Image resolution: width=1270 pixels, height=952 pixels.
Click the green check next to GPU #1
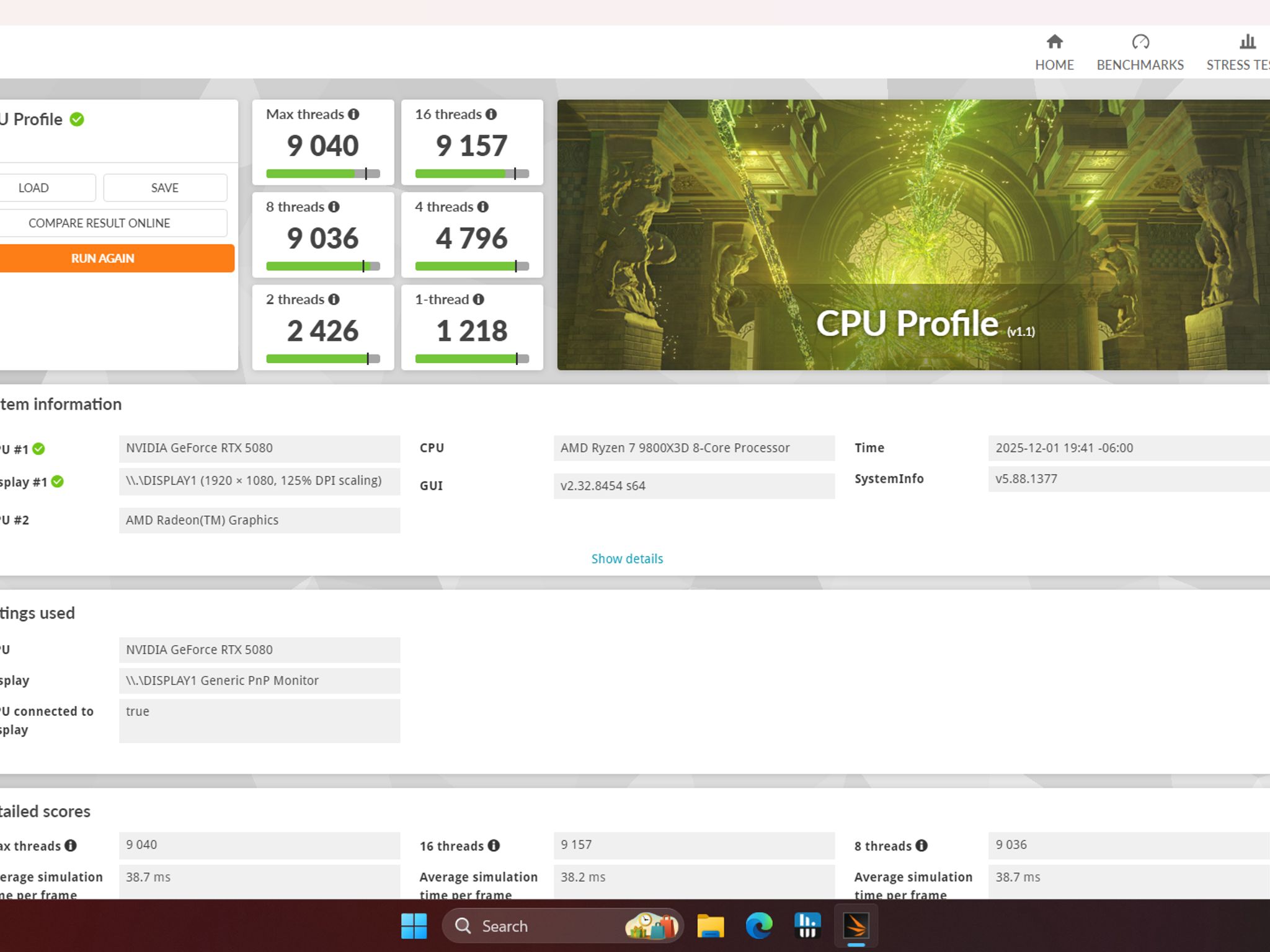38,449
